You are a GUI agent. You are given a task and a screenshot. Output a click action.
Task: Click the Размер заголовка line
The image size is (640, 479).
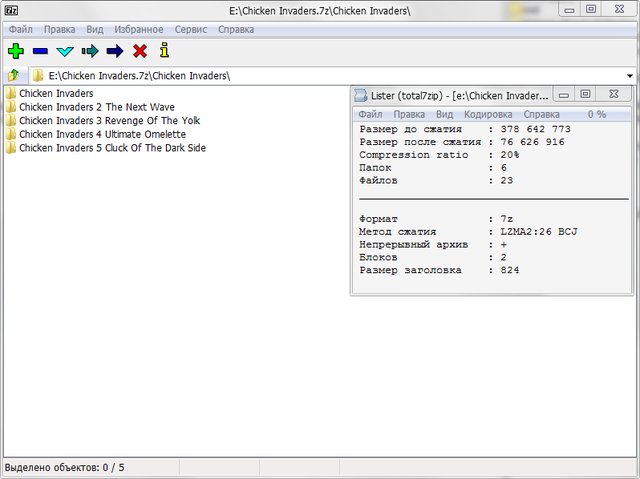pyautogui.click(x=439, y=270)
